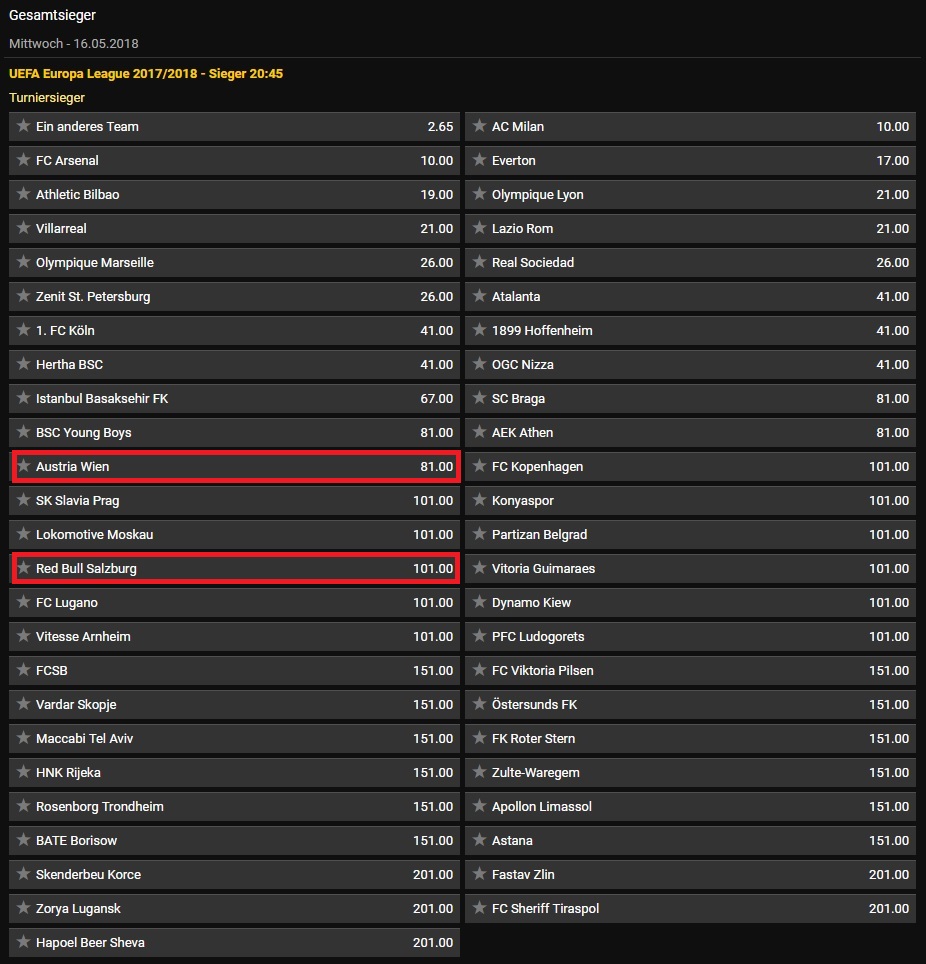Image resolution: width=926 pixels, height=964 pixels.
Task: Star the Olympique Lyon row
Action: point(480,194)
